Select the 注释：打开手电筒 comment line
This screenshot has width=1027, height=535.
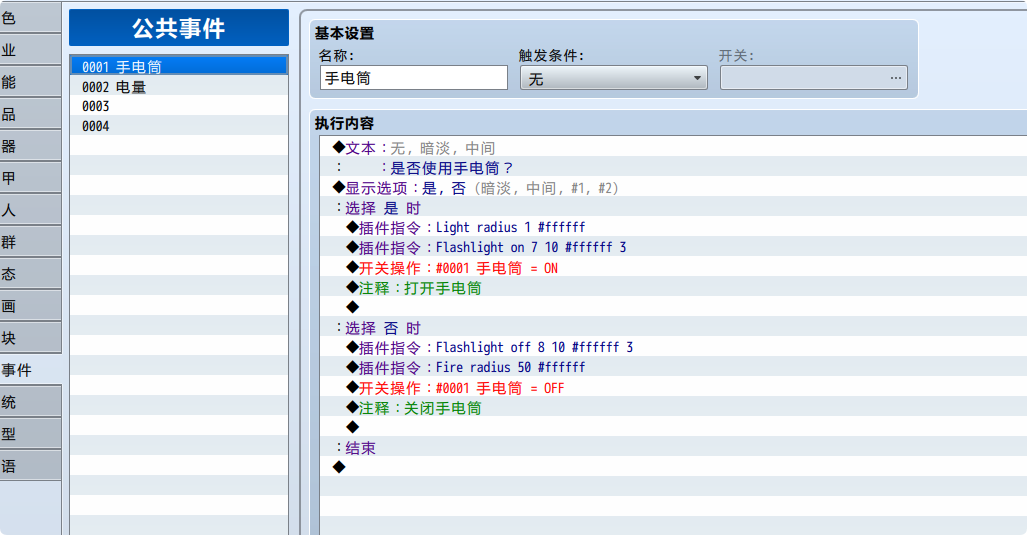point(673,287)
